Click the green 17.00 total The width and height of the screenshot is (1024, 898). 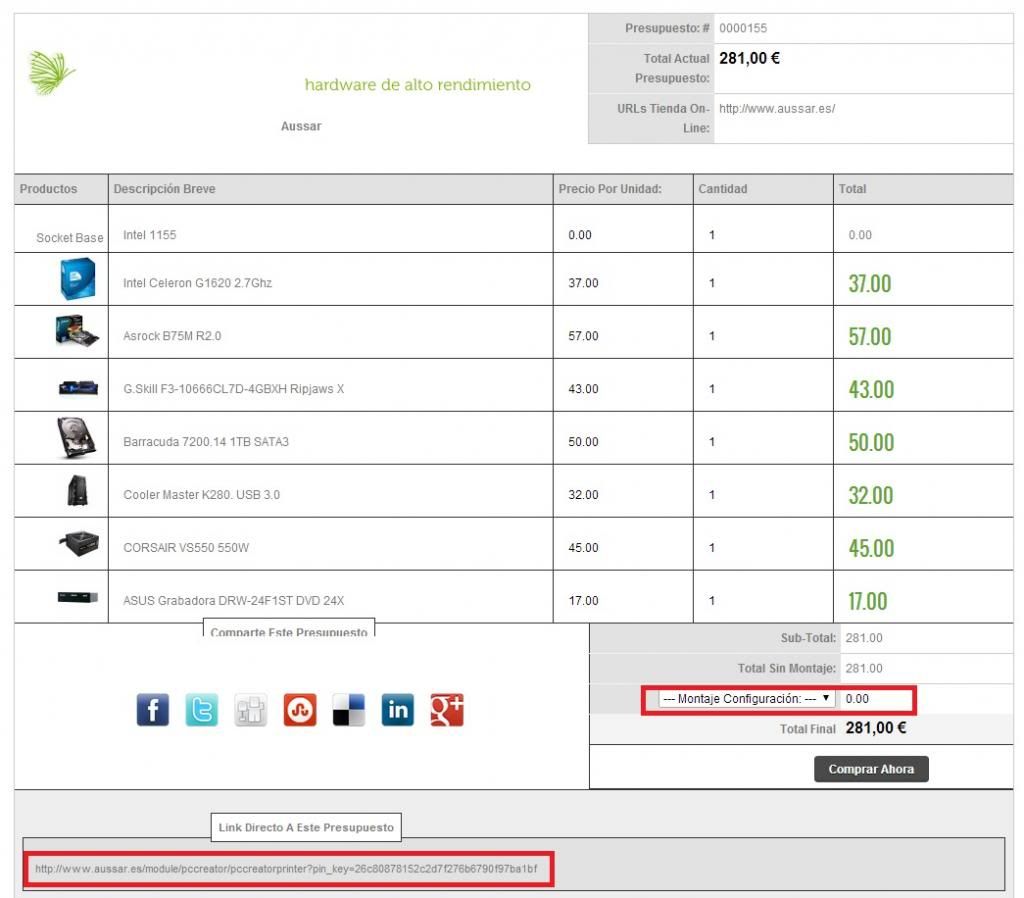point(867,601)
